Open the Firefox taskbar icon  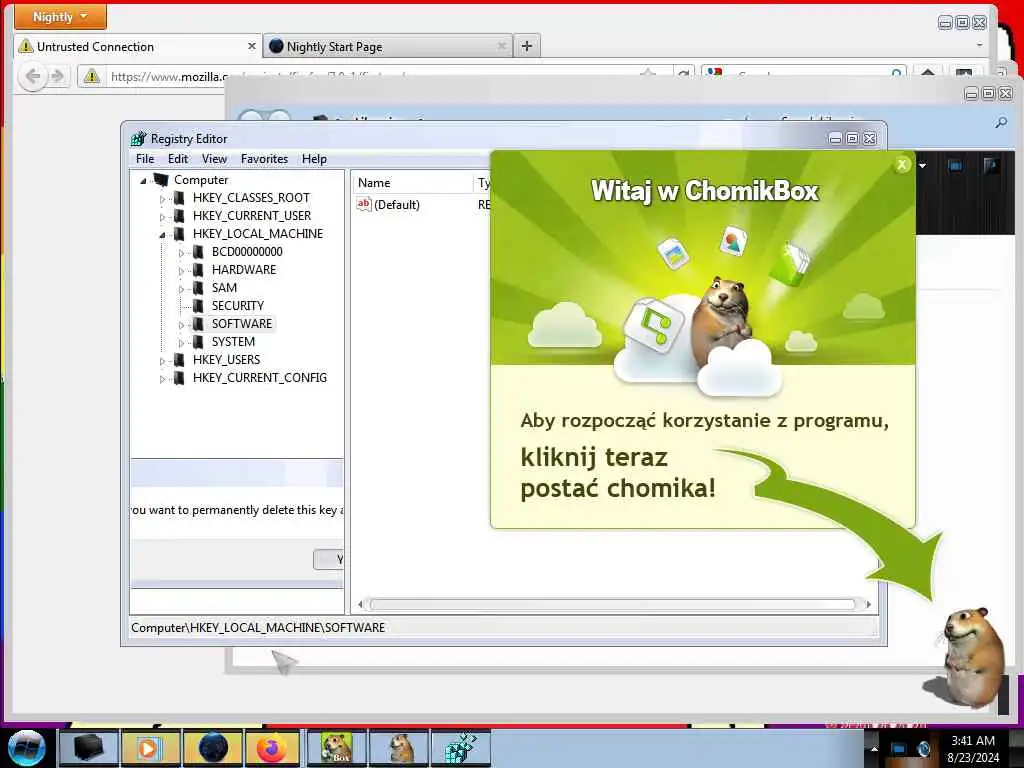[x=272, y=748]
